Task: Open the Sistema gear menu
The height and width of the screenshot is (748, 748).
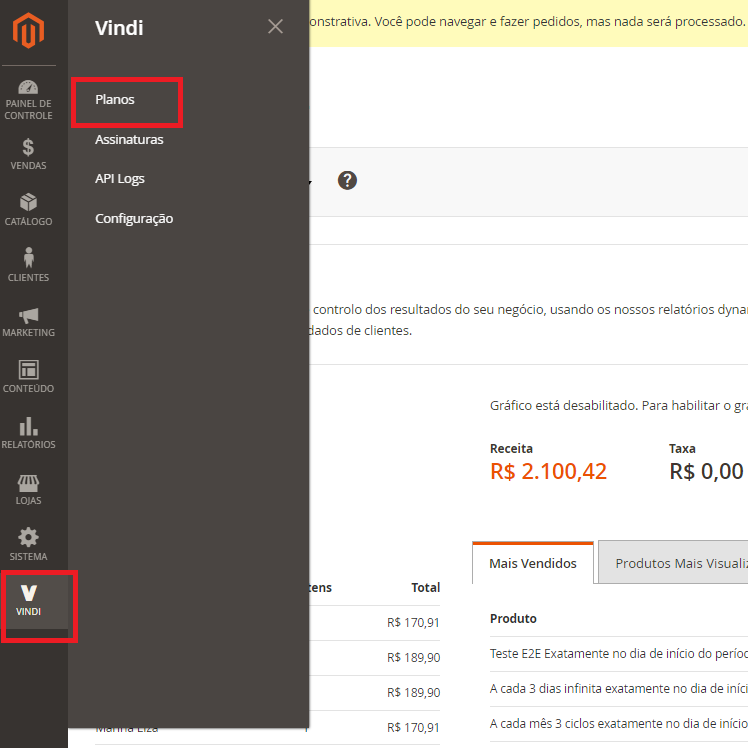Action: click(28, 544)
